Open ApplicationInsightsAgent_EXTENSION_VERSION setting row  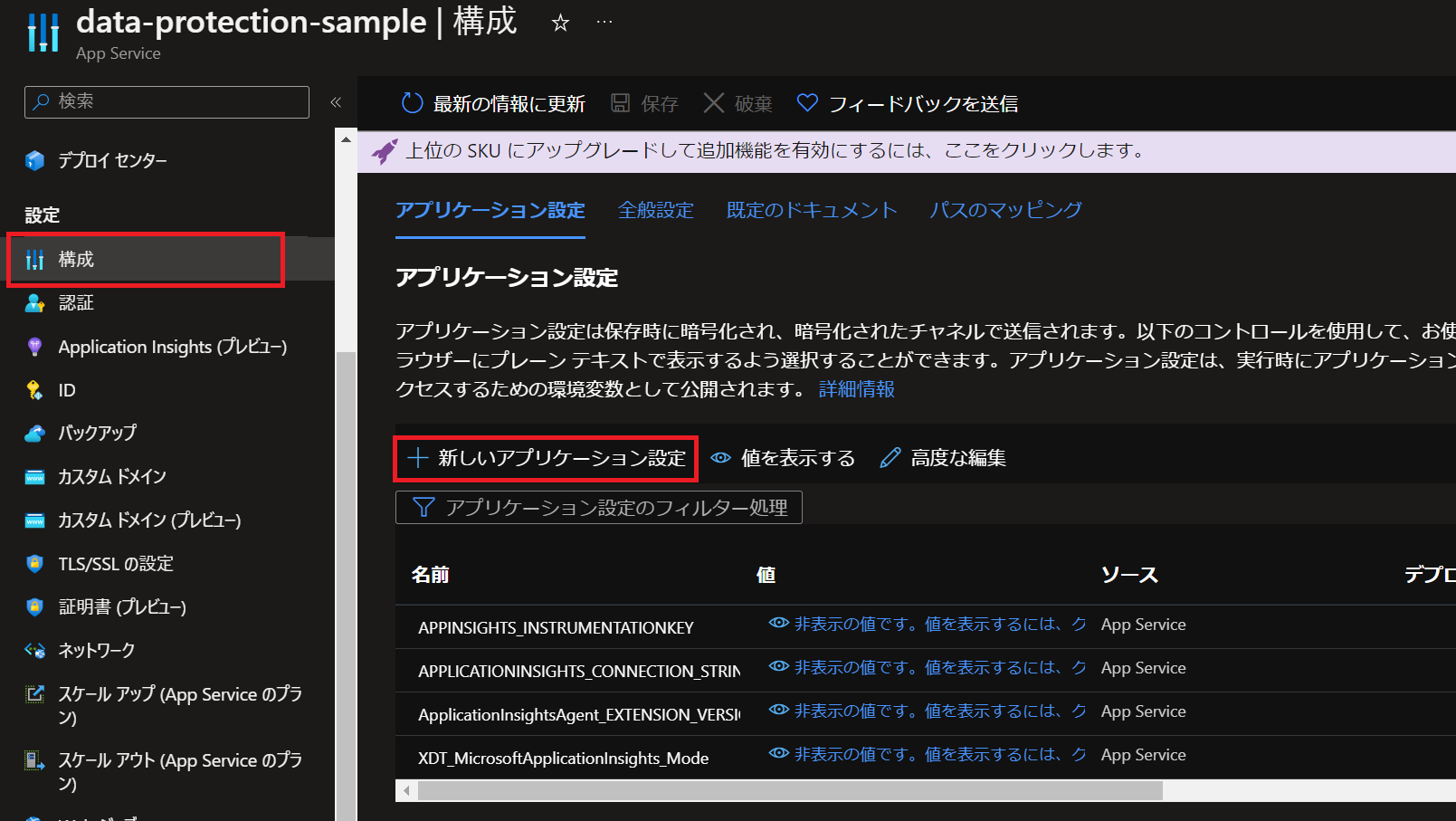point(579,714)
